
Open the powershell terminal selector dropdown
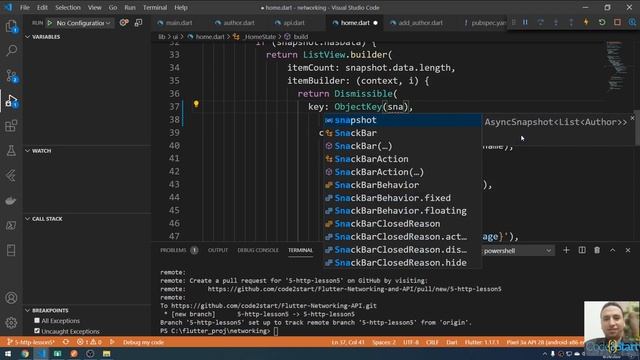point(518,251)
